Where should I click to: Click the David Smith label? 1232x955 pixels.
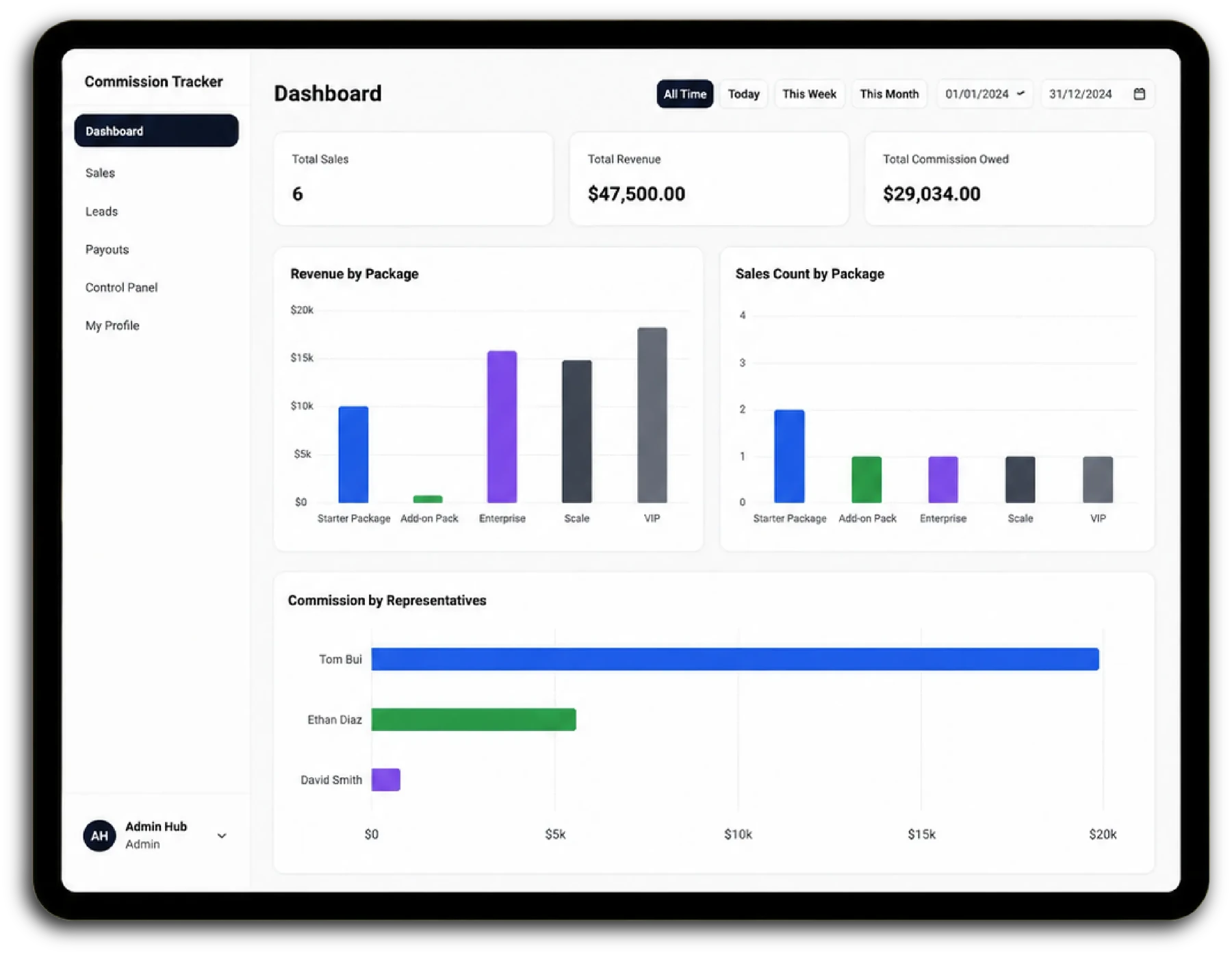pyautogui.click(x=331, y=780)
